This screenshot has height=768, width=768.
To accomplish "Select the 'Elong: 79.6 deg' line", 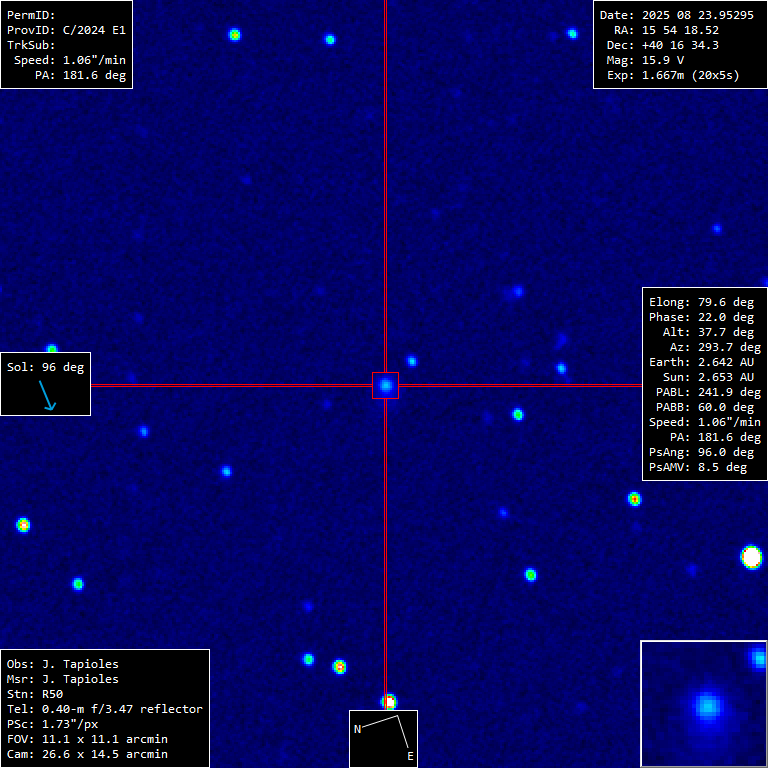I will pos(701,303).
